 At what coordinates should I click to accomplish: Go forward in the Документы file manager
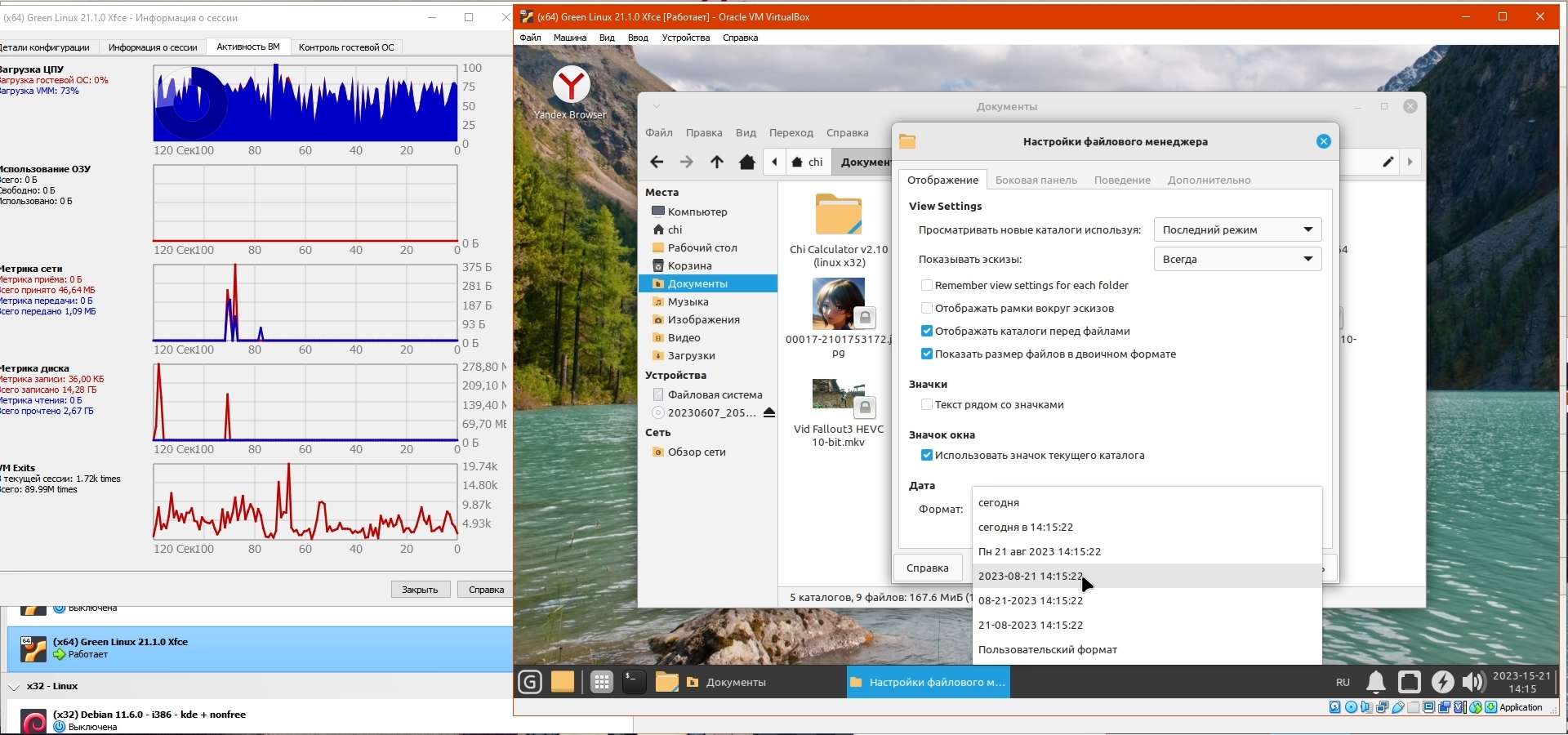click(x=687, y=162)
